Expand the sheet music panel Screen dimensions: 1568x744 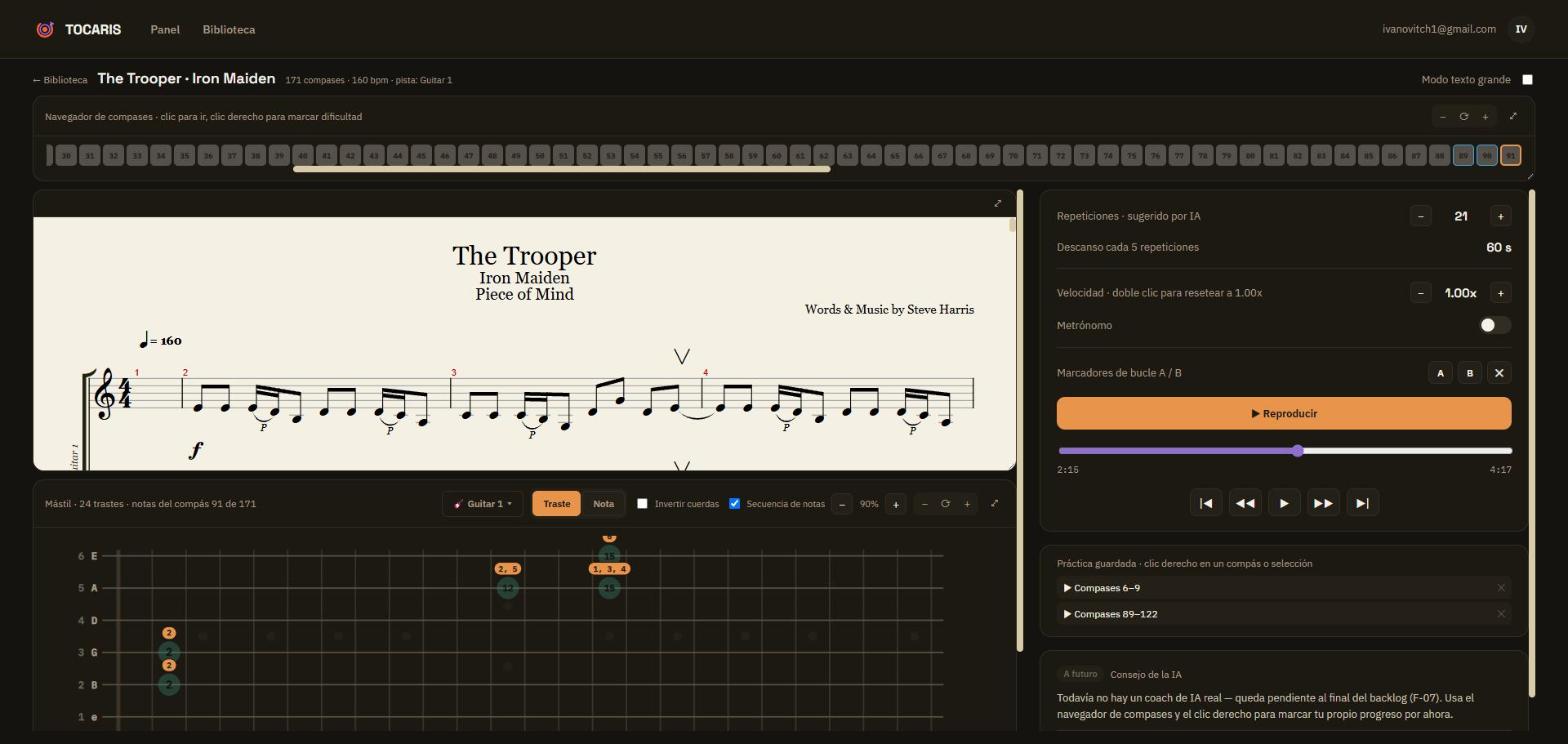click(997, 203)
